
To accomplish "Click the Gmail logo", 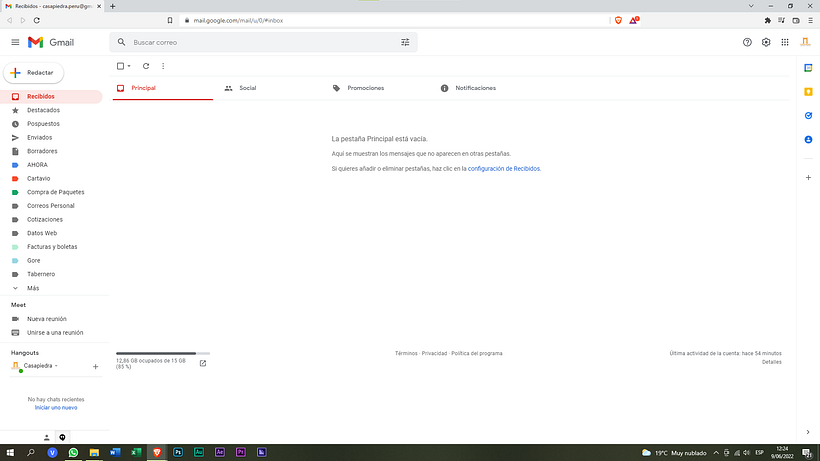I will tap(51, 42).
